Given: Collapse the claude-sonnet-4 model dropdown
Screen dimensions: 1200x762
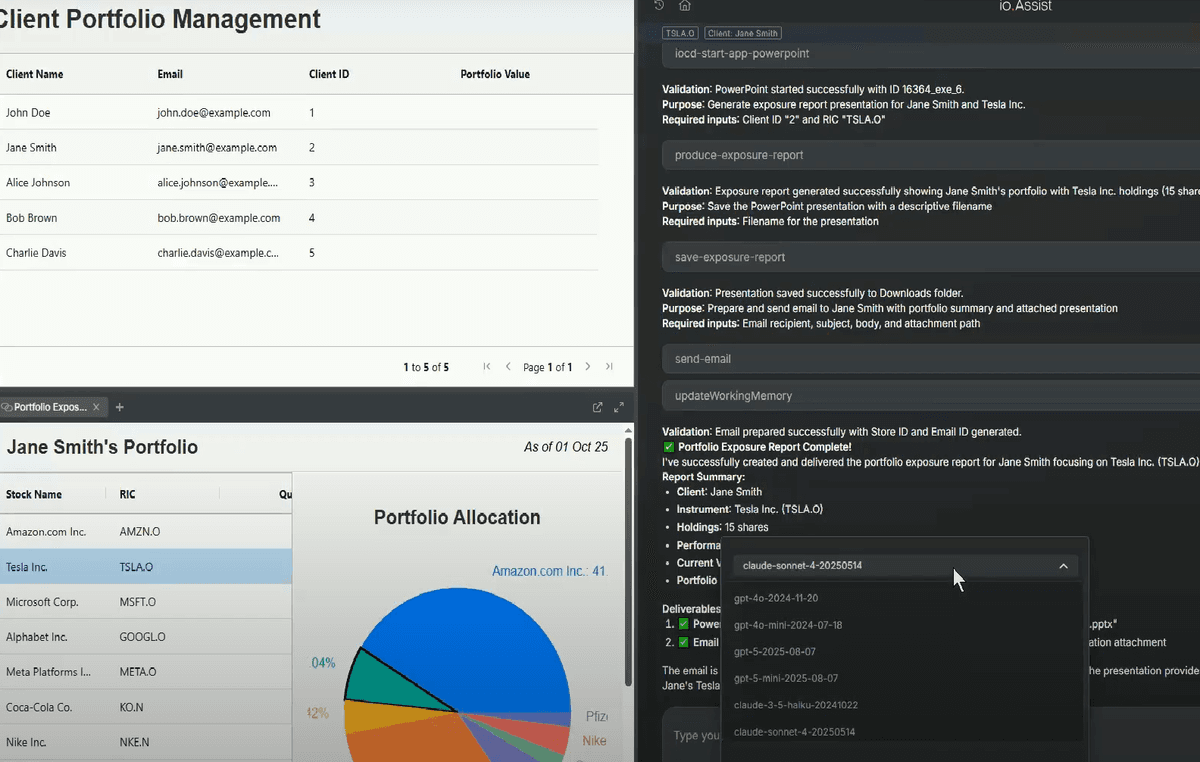Looking at the screenshot, I should click(x=1063, y=566).
